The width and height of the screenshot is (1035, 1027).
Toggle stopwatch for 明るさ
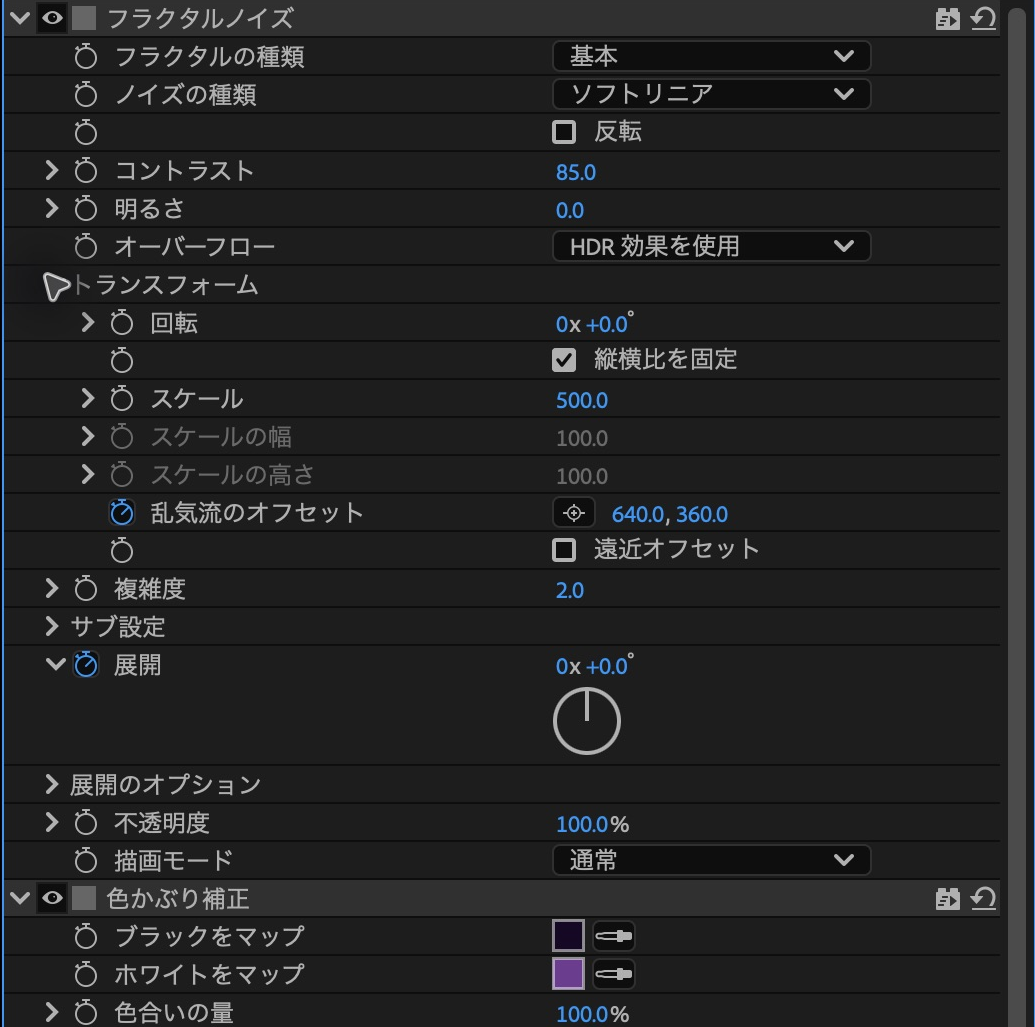[x=85, y=209]
